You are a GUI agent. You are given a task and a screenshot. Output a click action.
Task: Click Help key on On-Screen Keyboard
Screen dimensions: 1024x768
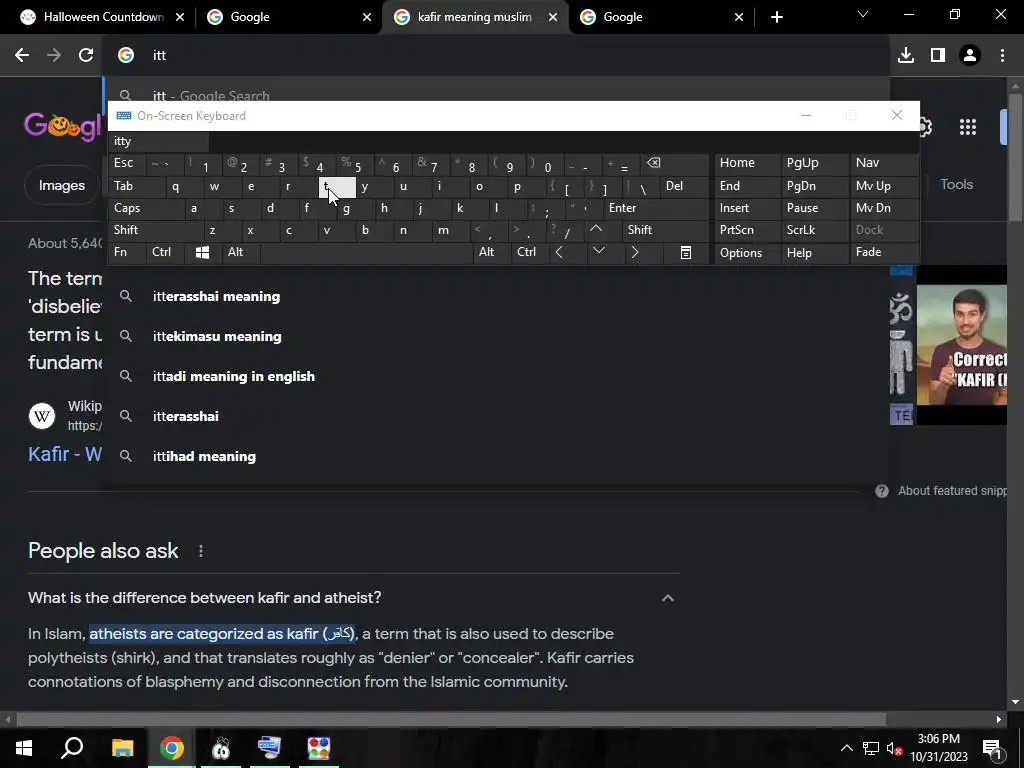tap(814, 253)
